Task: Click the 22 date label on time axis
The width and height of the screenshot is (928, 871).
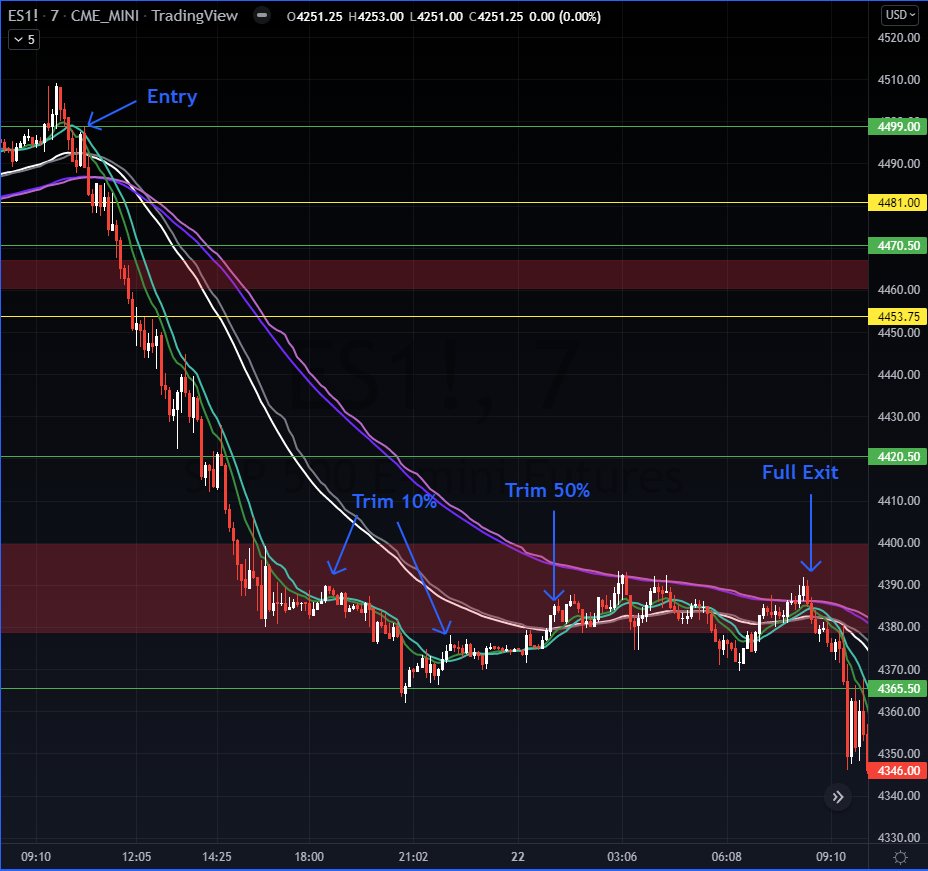Action: pos(518,856)
